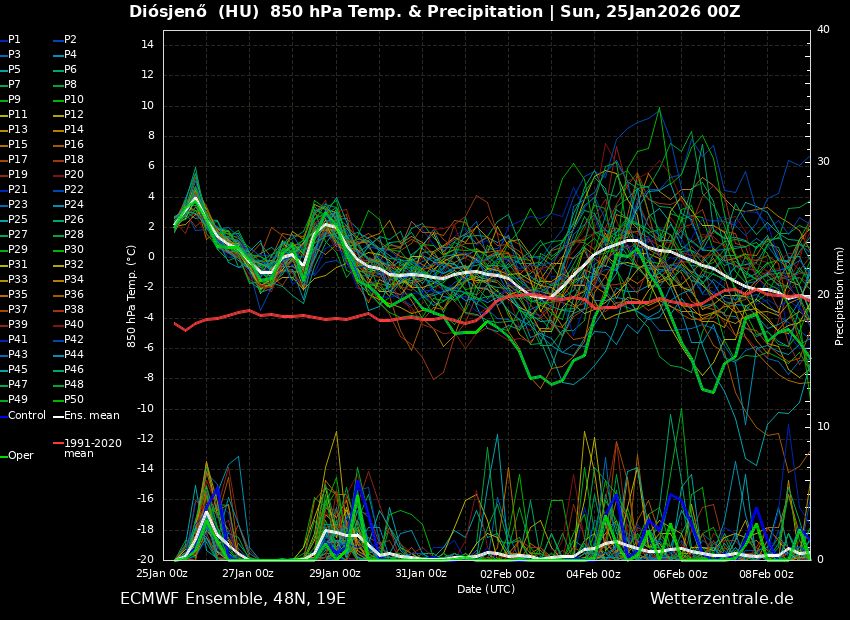Click the red 1991-2020 mean line swatch
The height and width of the screenshot is (620, 850).
[58, 443]
